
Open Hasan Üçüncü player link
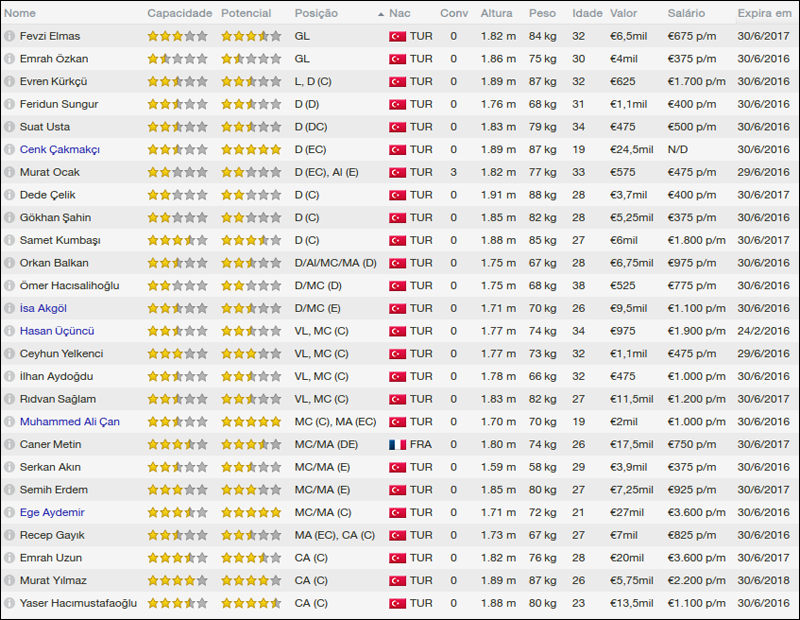point(57,331)
